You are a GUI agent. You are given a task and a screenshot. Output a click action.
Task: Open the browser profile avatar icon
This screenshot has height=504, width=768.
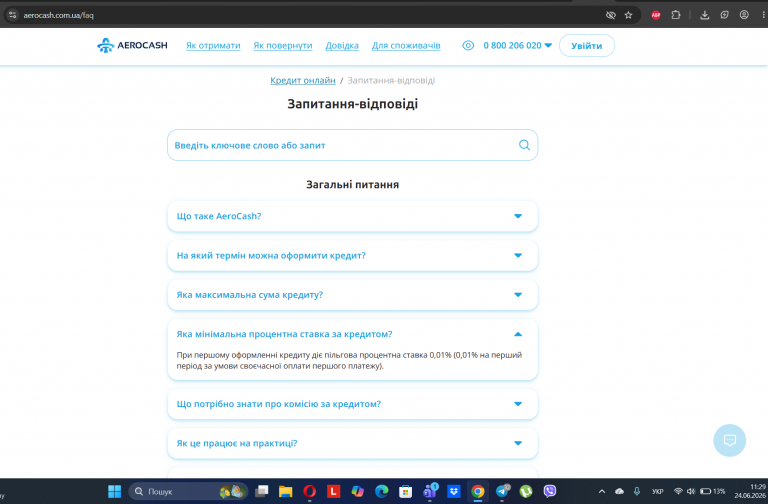pos(744,15)
